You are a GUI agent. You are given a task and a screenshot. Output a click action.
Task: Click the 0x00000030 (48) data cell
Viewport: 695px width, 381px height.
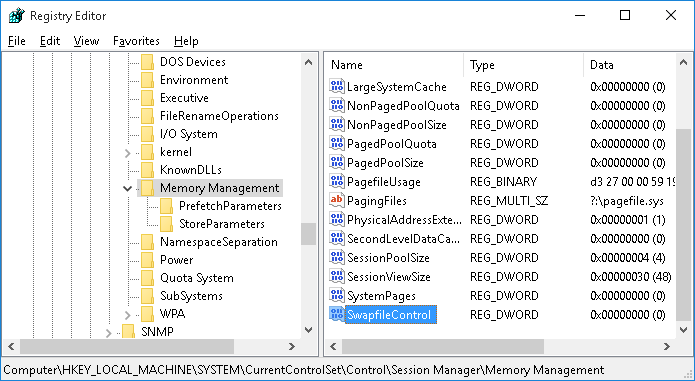point(630,277)
